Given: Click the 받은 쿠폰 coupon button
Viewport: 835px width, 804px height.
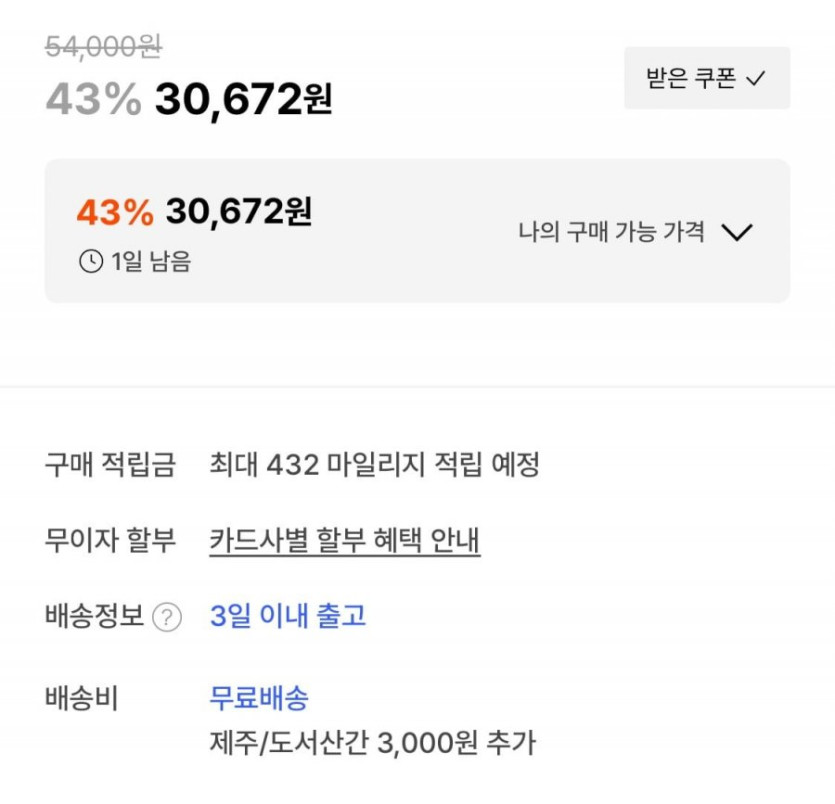Looking at the screenshot, I should tap(706, 78).
